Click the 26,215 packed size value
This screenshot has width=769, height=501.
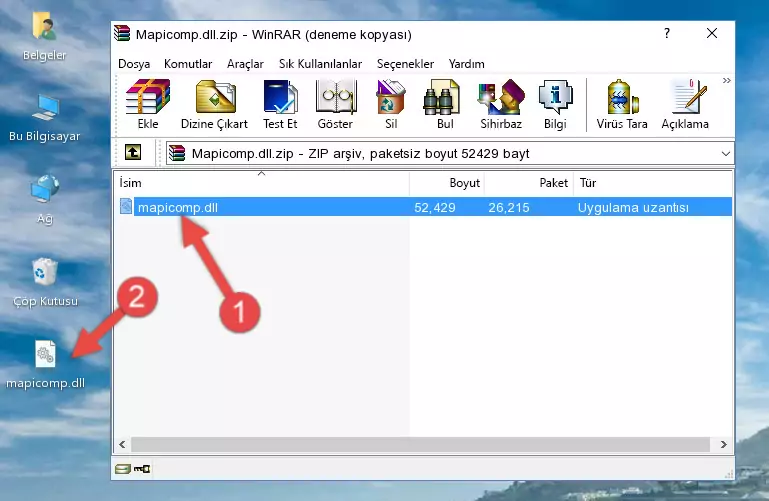click(x=509, y=207)
